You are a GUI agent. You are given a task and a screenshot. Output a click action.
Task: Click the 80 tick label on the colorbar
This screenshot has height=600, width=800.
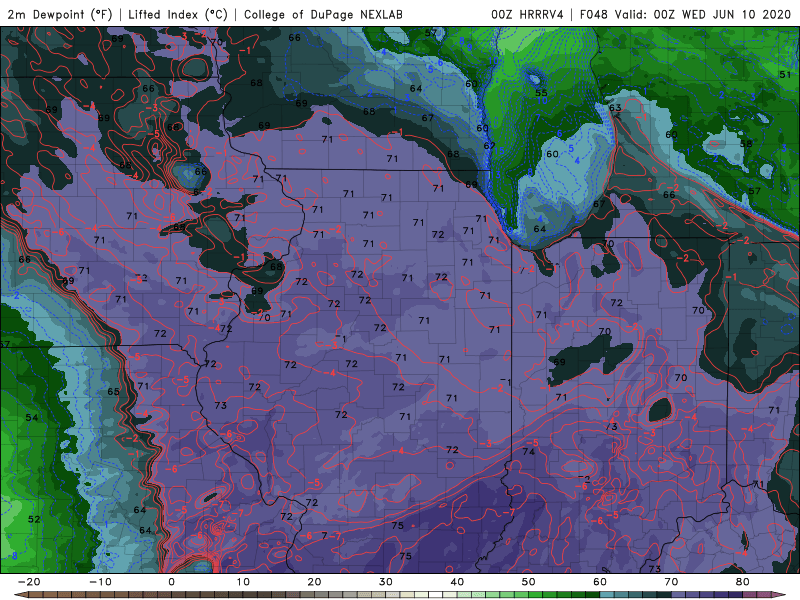point(743,582)
